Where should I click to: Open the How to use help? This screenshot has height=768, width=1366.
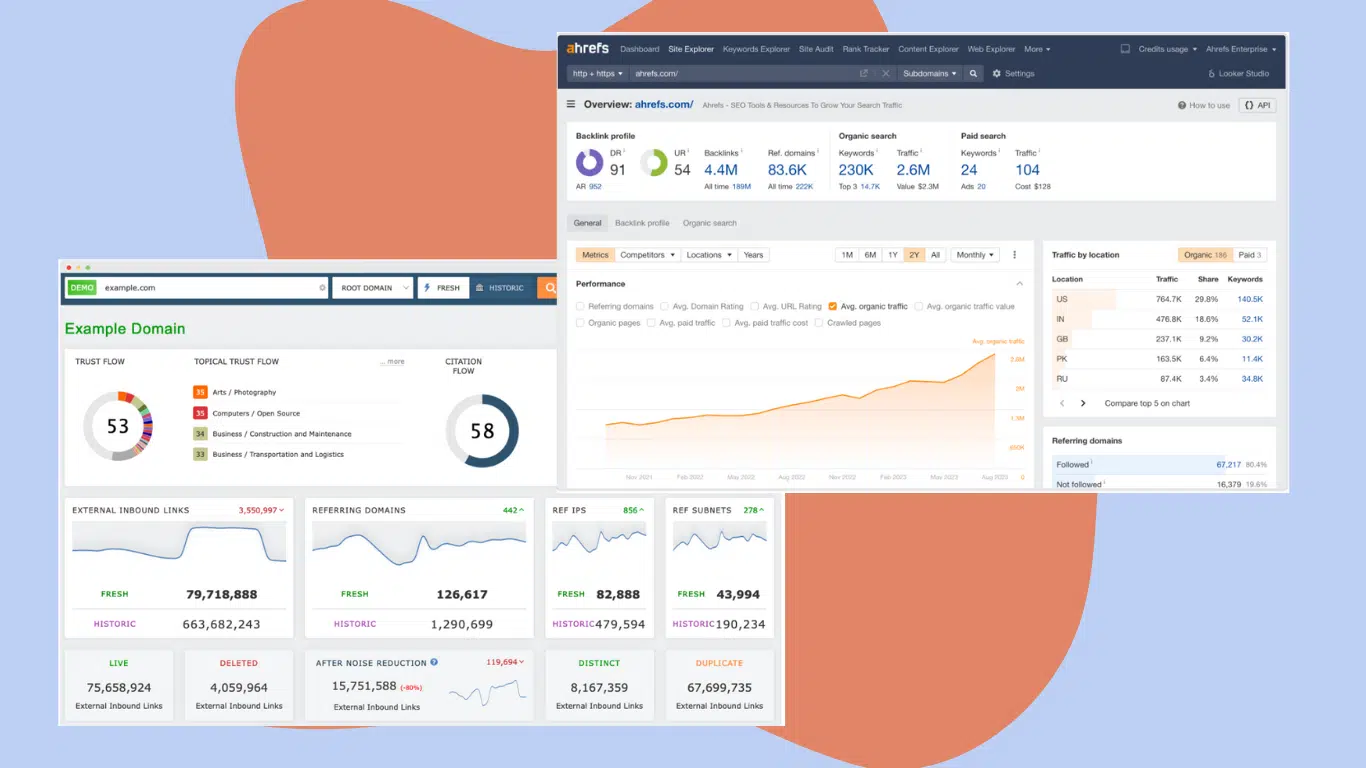pyautogui.click(x=1204, y=105)
